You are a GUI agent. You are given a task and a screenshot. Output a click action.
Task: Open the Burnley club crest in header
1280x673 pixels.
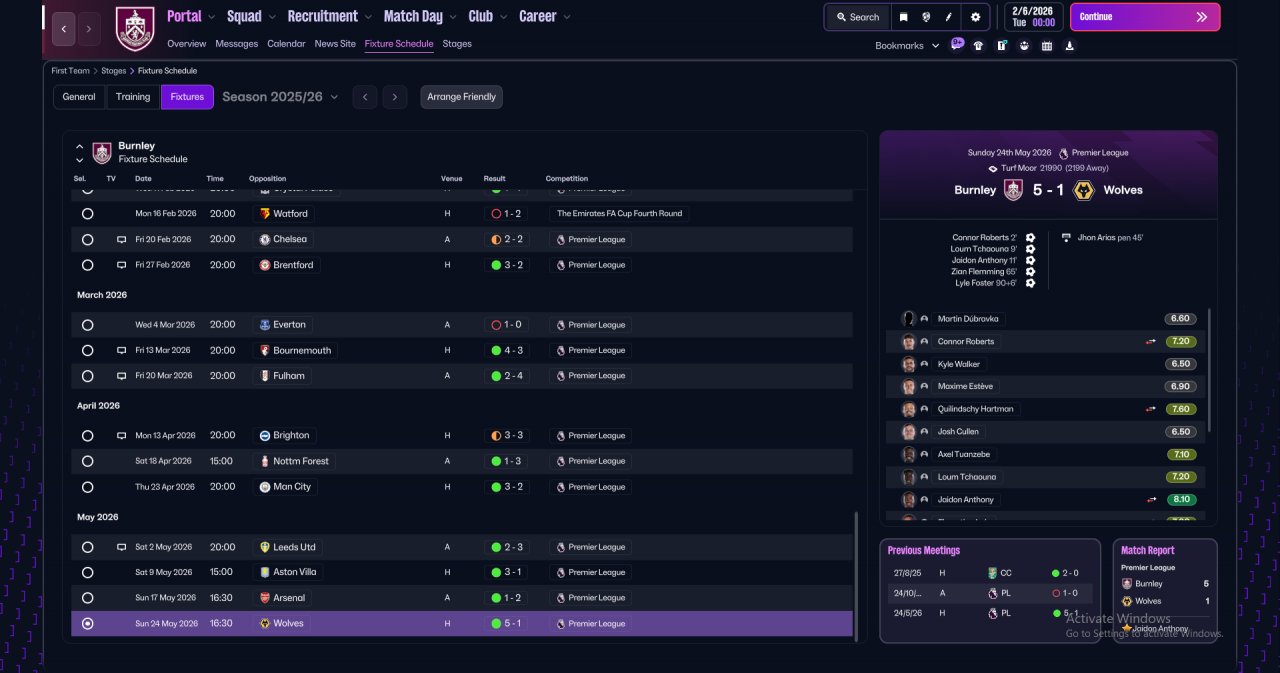pos(135,29)
